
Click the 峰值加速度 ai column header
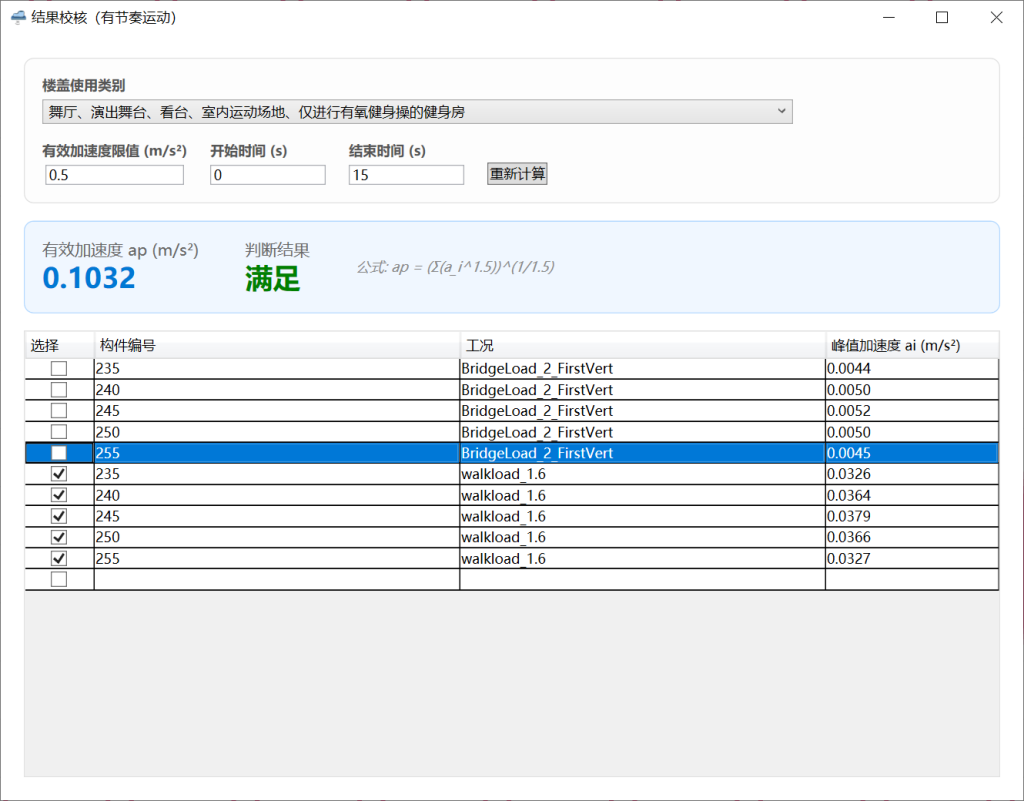(911, 345)
